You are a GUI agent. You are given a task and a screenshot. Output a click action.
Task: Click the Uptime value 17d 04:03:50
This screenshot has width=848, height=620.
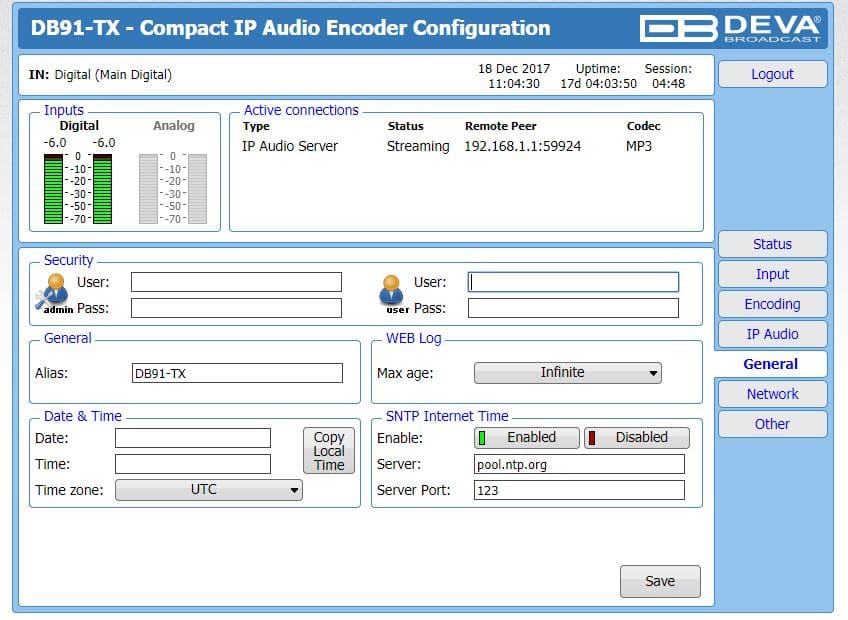(598, 84)
